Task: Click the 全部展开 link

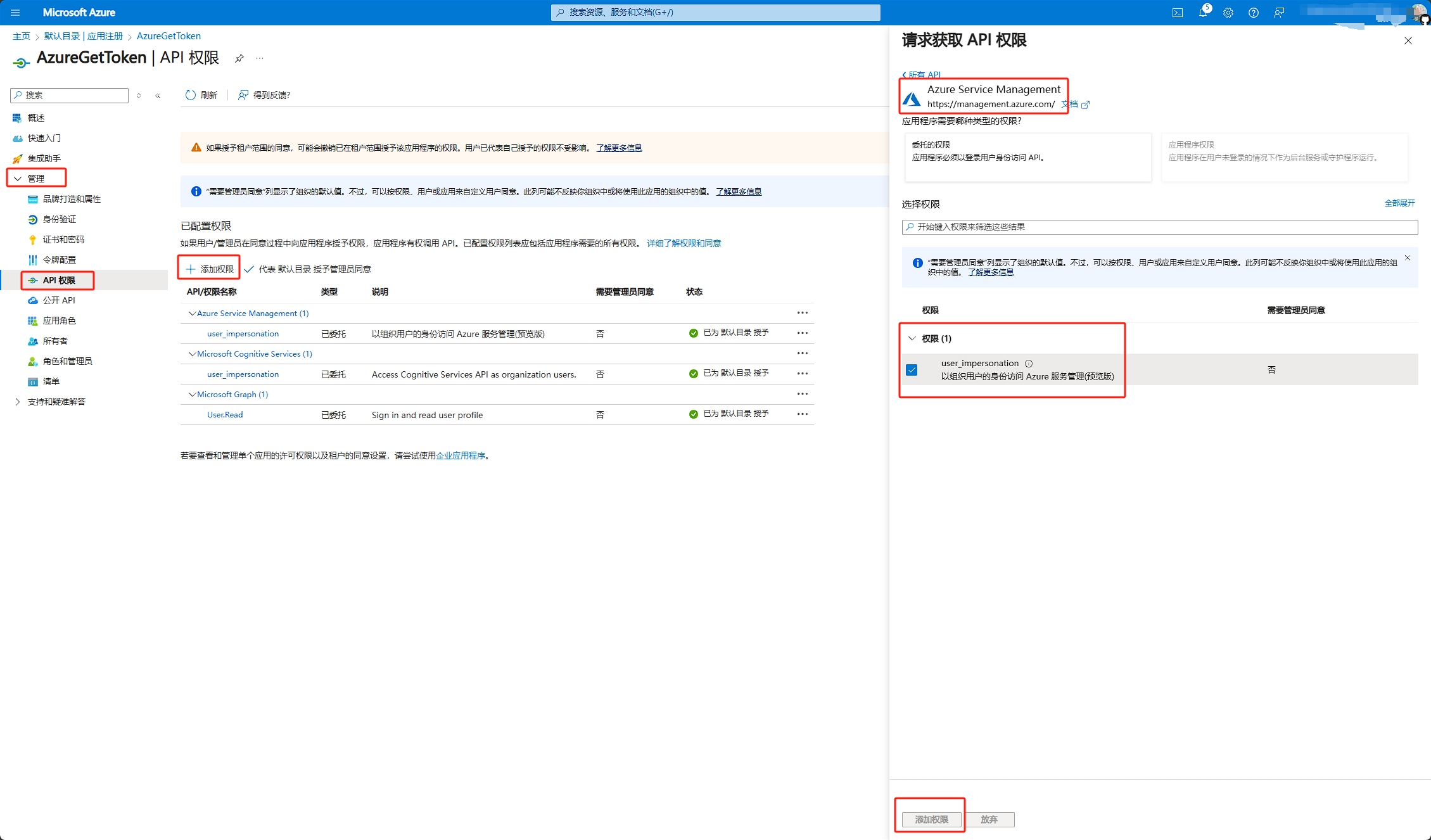Action: click(1399, 203)
